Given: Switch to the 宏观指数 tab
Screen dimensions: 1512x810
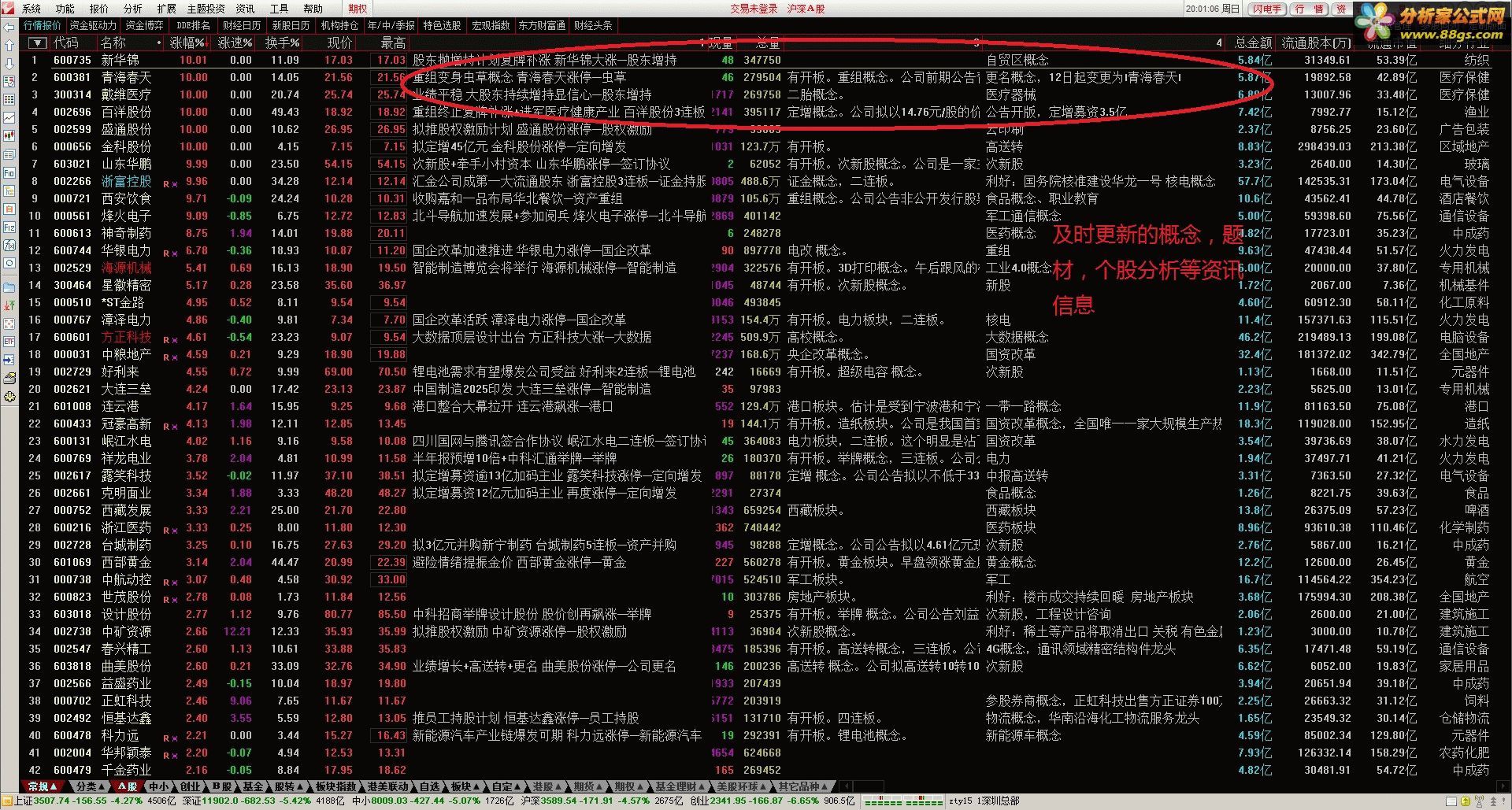Looking at the screenshot, I should (x=491, y=25).
